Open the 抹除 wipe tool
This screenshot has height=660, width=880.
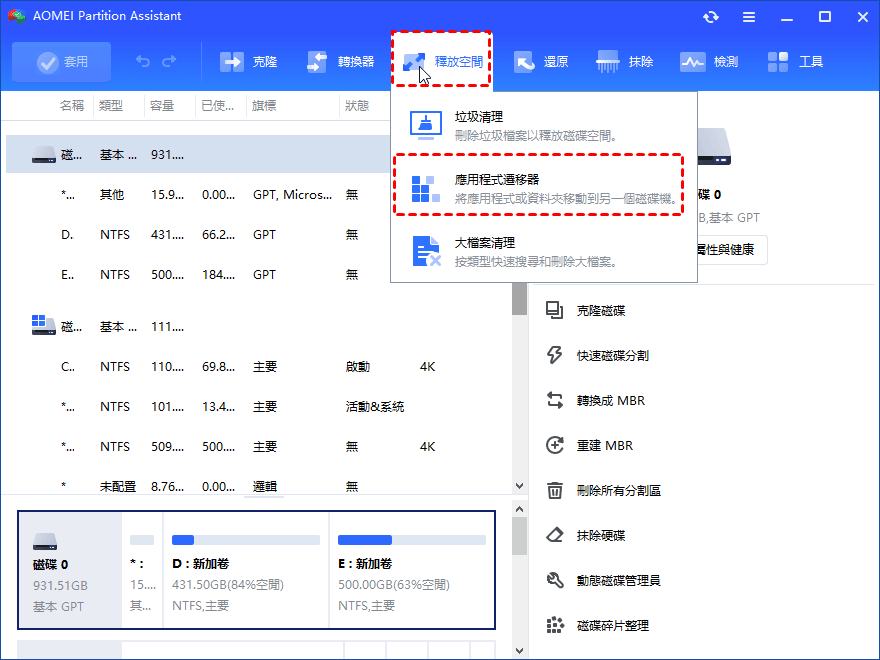625,62
